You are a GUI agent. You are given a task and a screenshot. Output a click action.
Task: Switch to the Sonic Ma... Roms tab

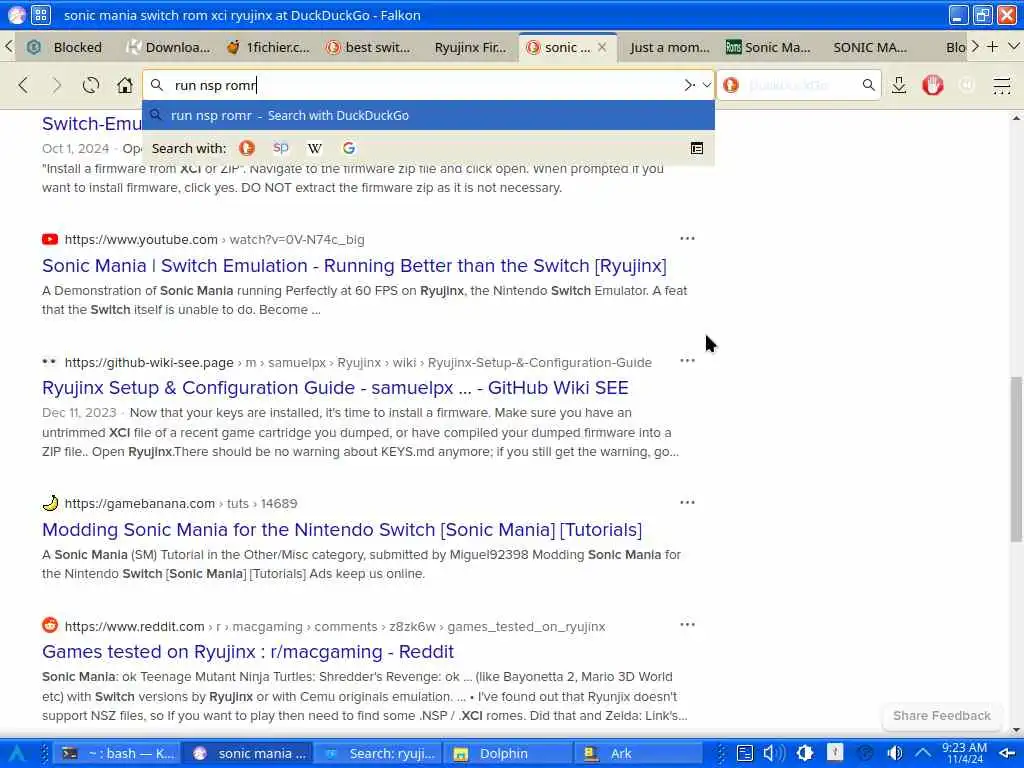769,47
